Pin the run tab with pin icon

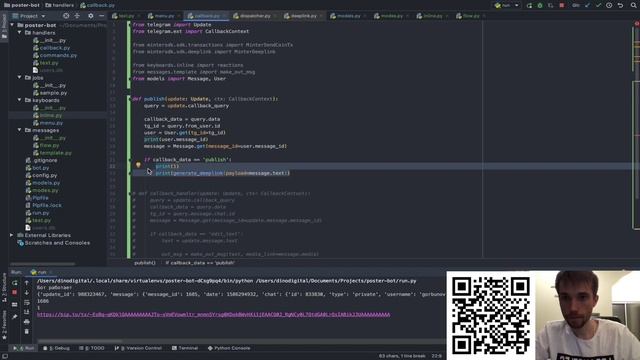(x=15, y=316)
